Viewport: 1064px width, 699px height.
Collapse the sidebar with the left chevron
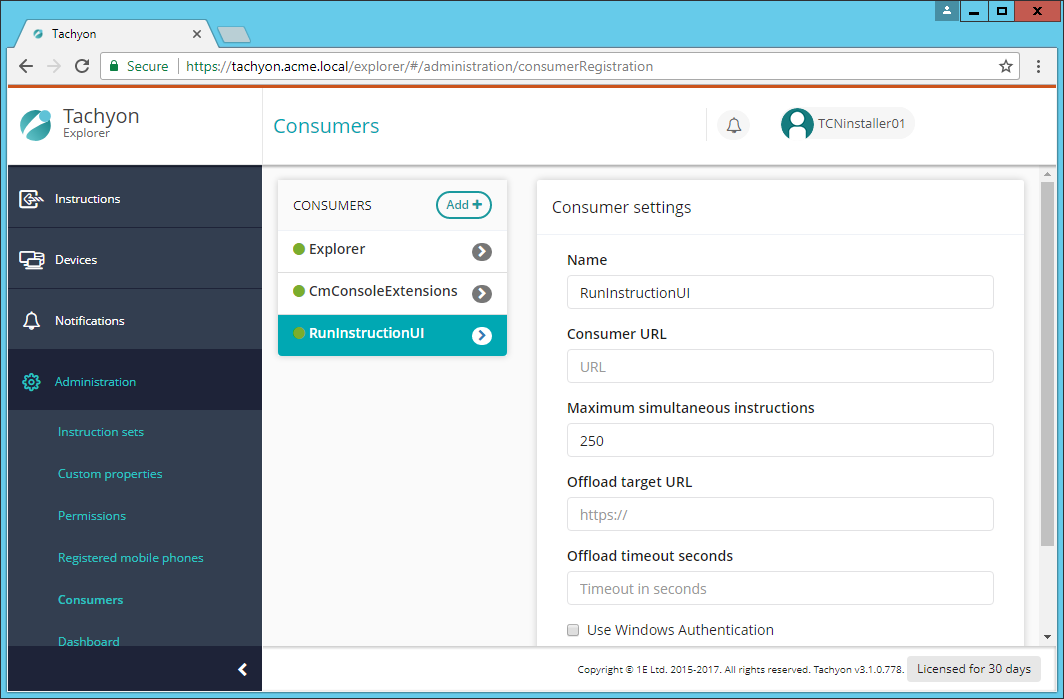click(x=242, y=670)
